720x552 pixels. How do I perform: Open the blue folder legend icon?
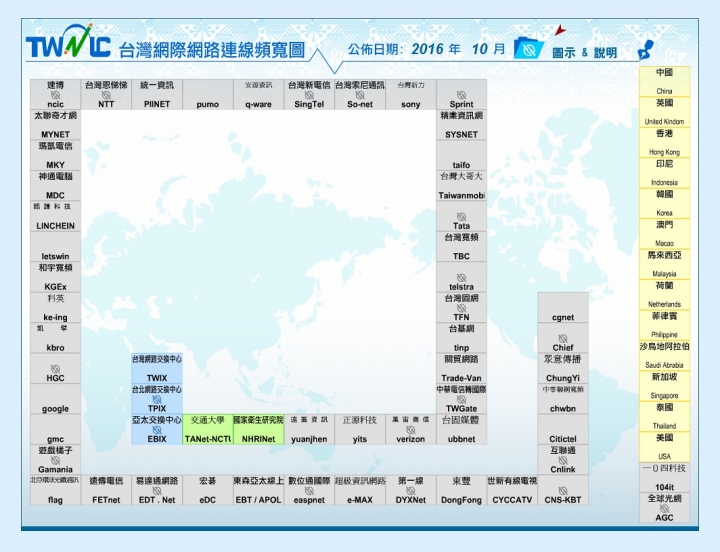click(529, 48)
